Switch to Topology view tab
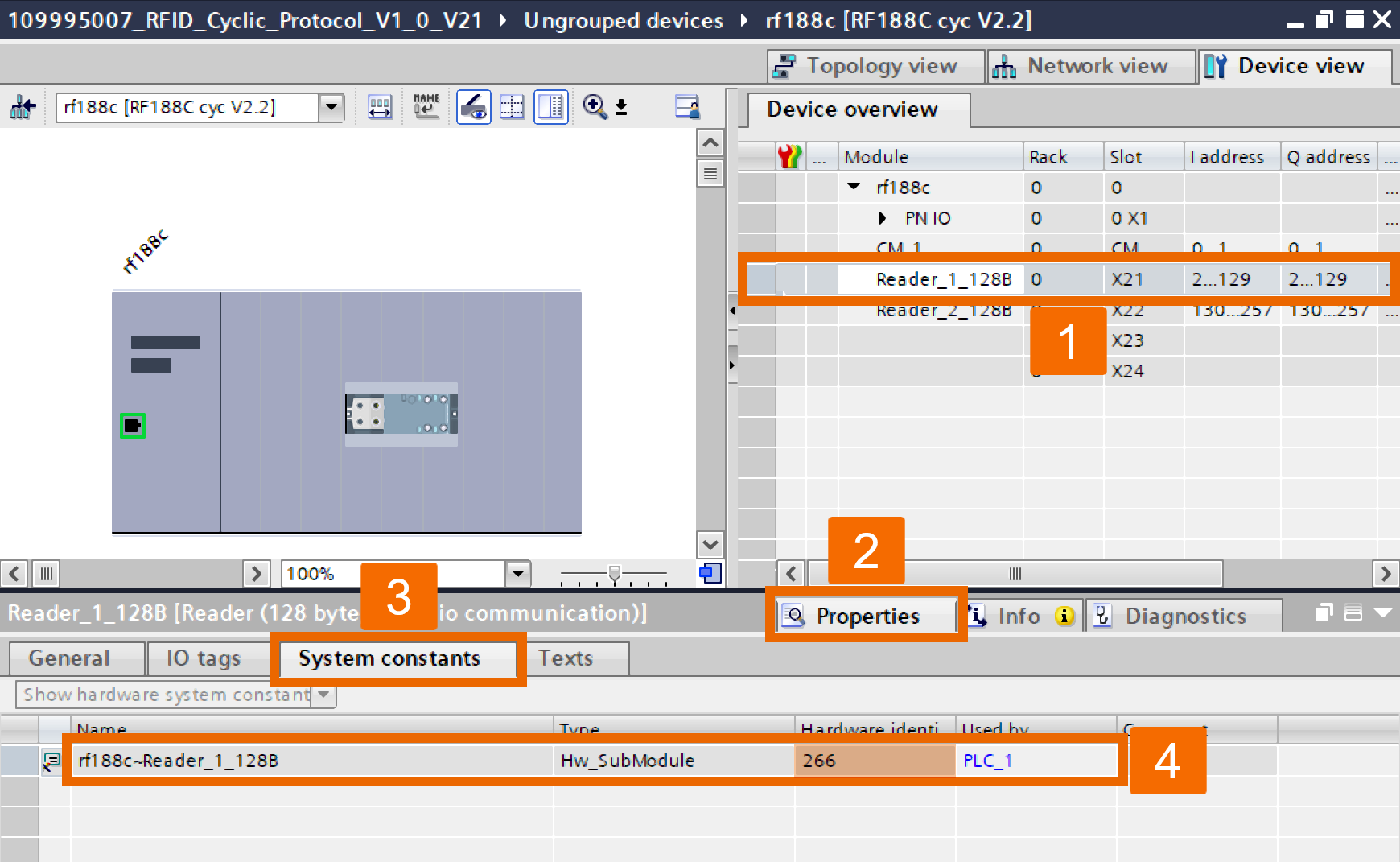 [877, 66]
